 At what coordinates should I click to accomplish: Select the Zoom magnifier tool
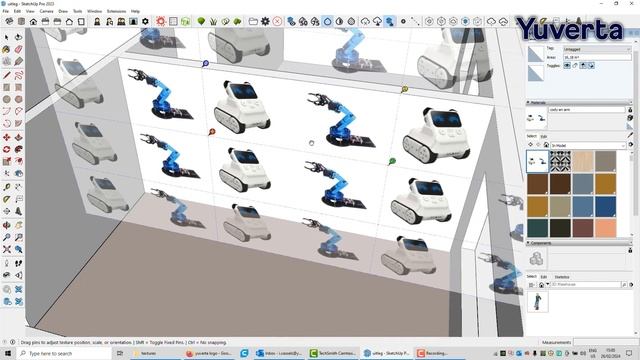[x=7, y=237]
